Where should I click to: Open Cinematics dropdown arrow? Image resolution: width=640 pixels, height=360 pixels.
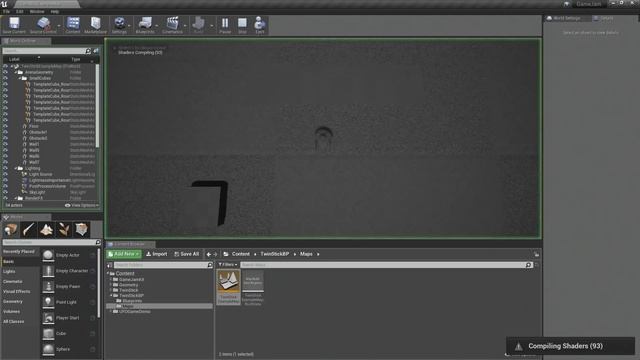185,26
